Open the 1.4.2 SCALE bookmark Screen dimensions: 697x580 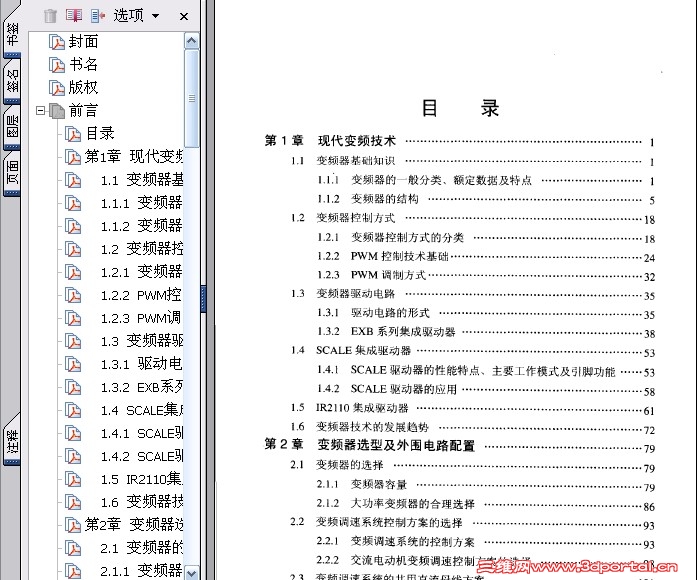coord(142,456)
